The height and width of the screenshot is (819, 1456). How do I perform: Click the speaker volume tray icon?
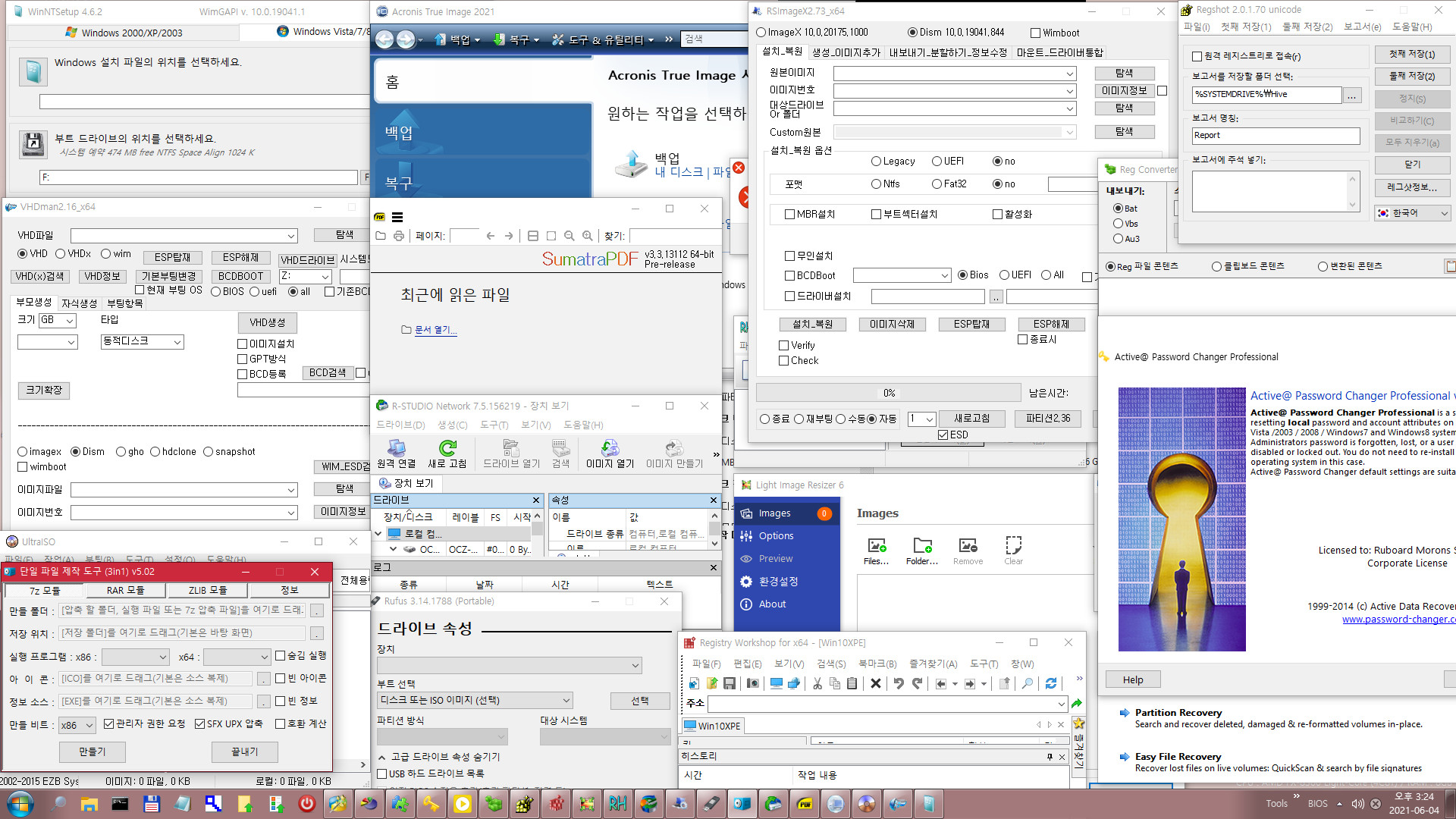1357,804
